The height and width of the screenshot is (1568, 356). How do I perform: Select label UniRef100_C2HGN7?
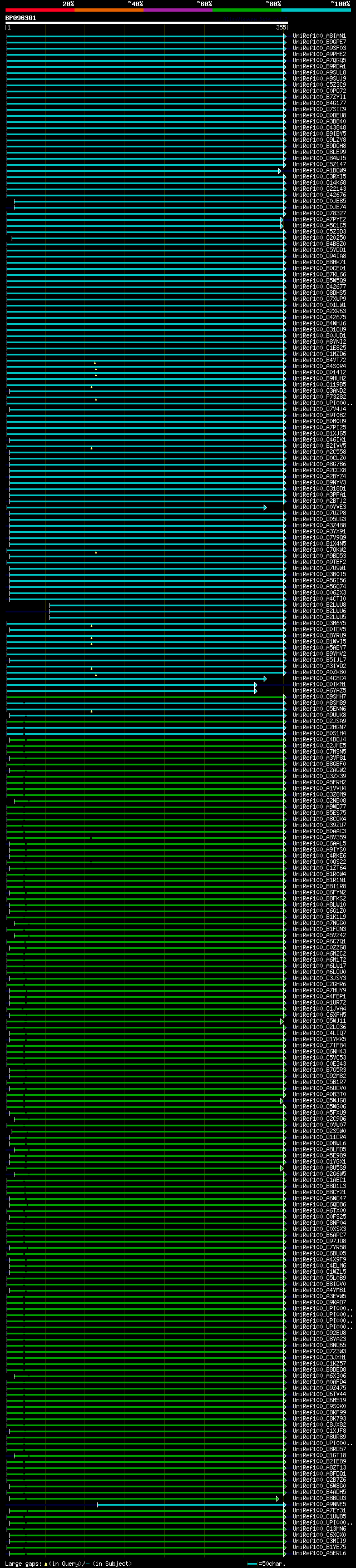(319, 727)
